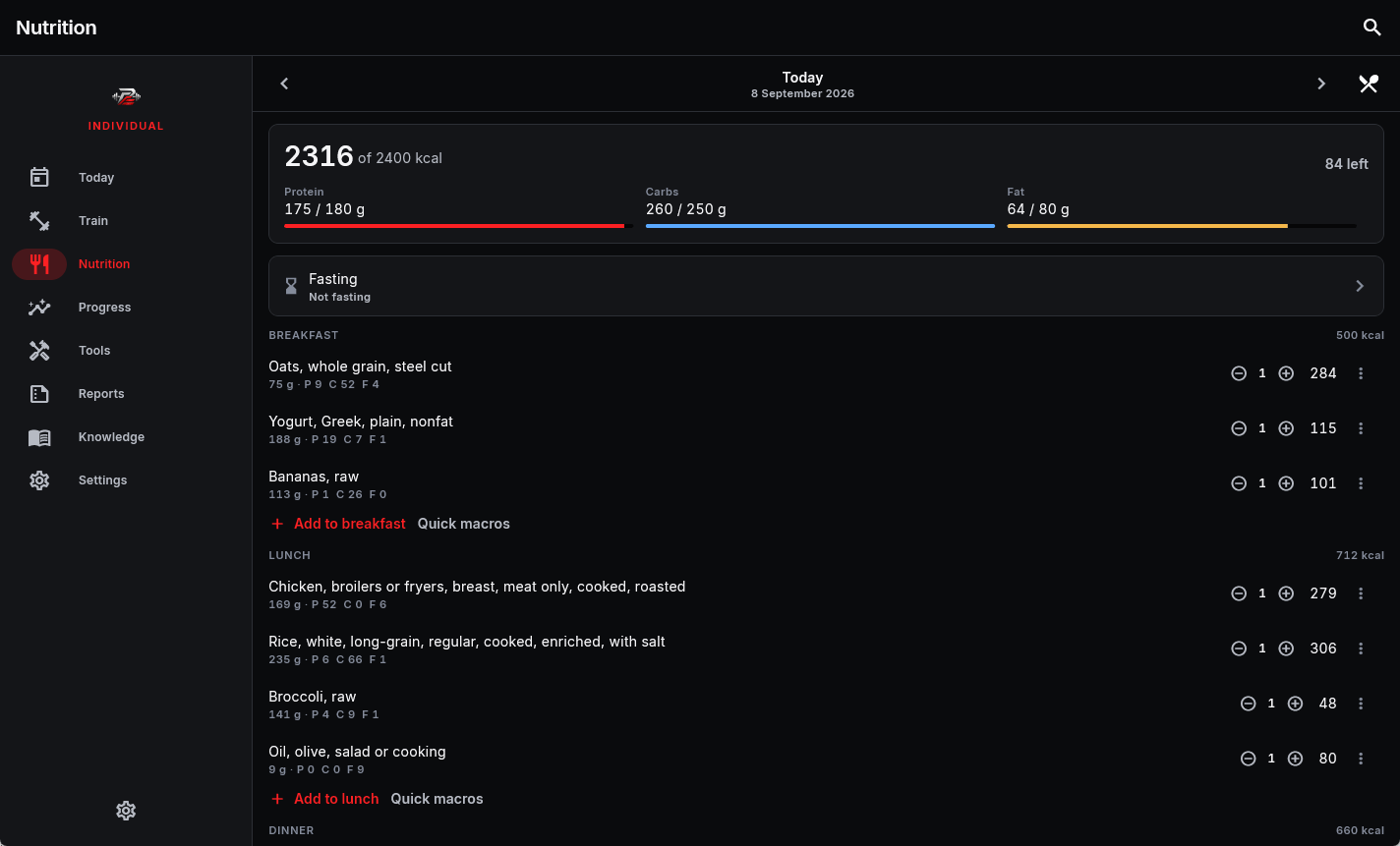Click Add to breakfast
The height and width of the screenshot is (846, 1400).
[x=338, y=524]
